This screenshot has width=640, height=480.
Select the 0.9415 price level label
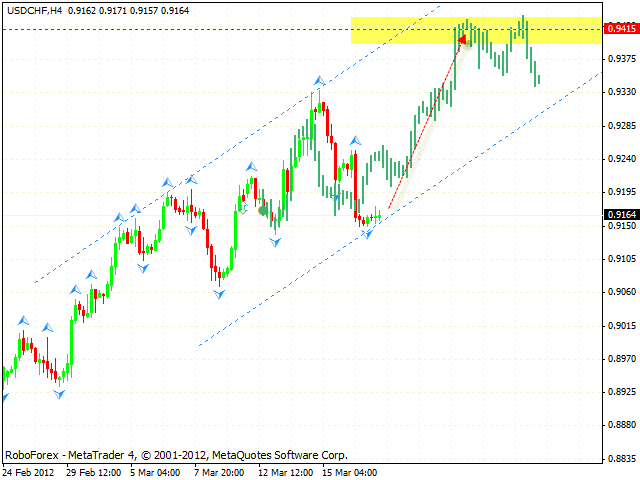coord(620,29)
